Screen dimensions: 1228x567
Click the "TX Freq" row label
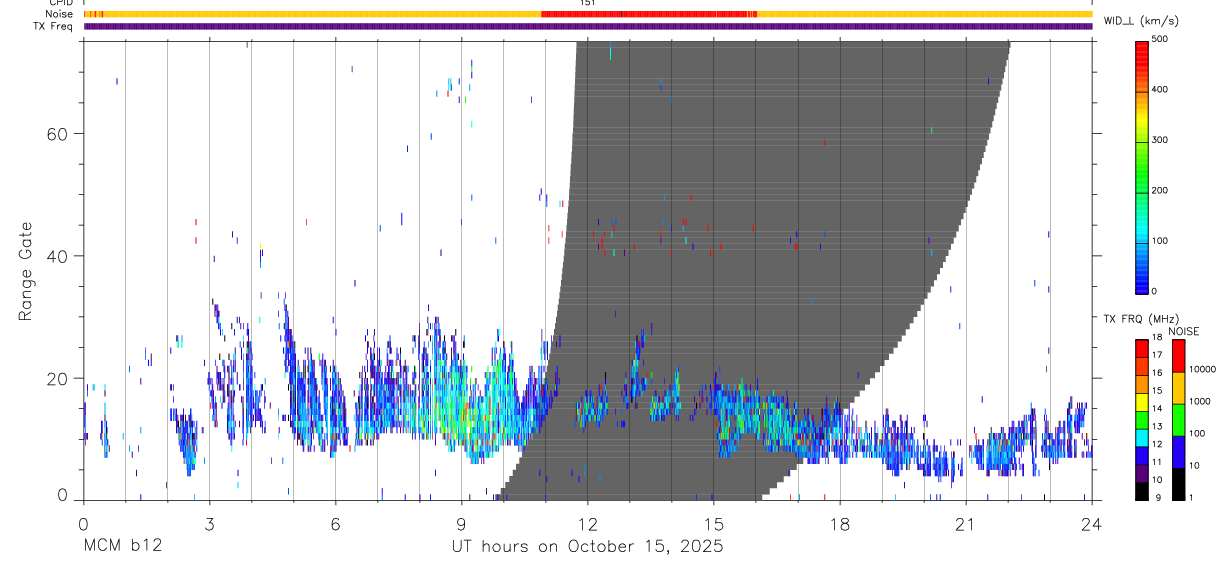click(54, 26)
